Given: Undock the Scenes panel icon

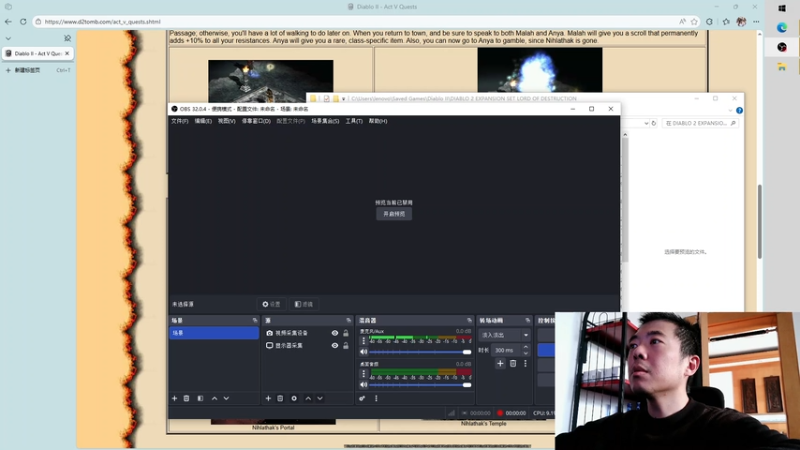Looking at the screenshot, I should (255, 320).
